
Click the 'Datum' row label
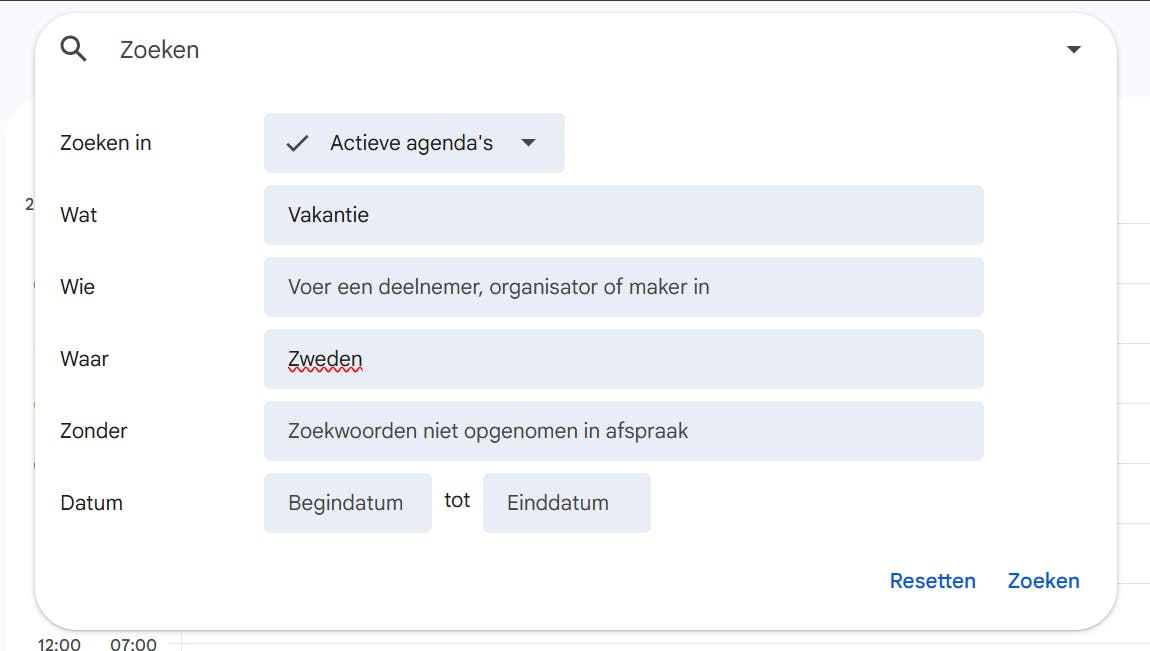pos(92,503)
